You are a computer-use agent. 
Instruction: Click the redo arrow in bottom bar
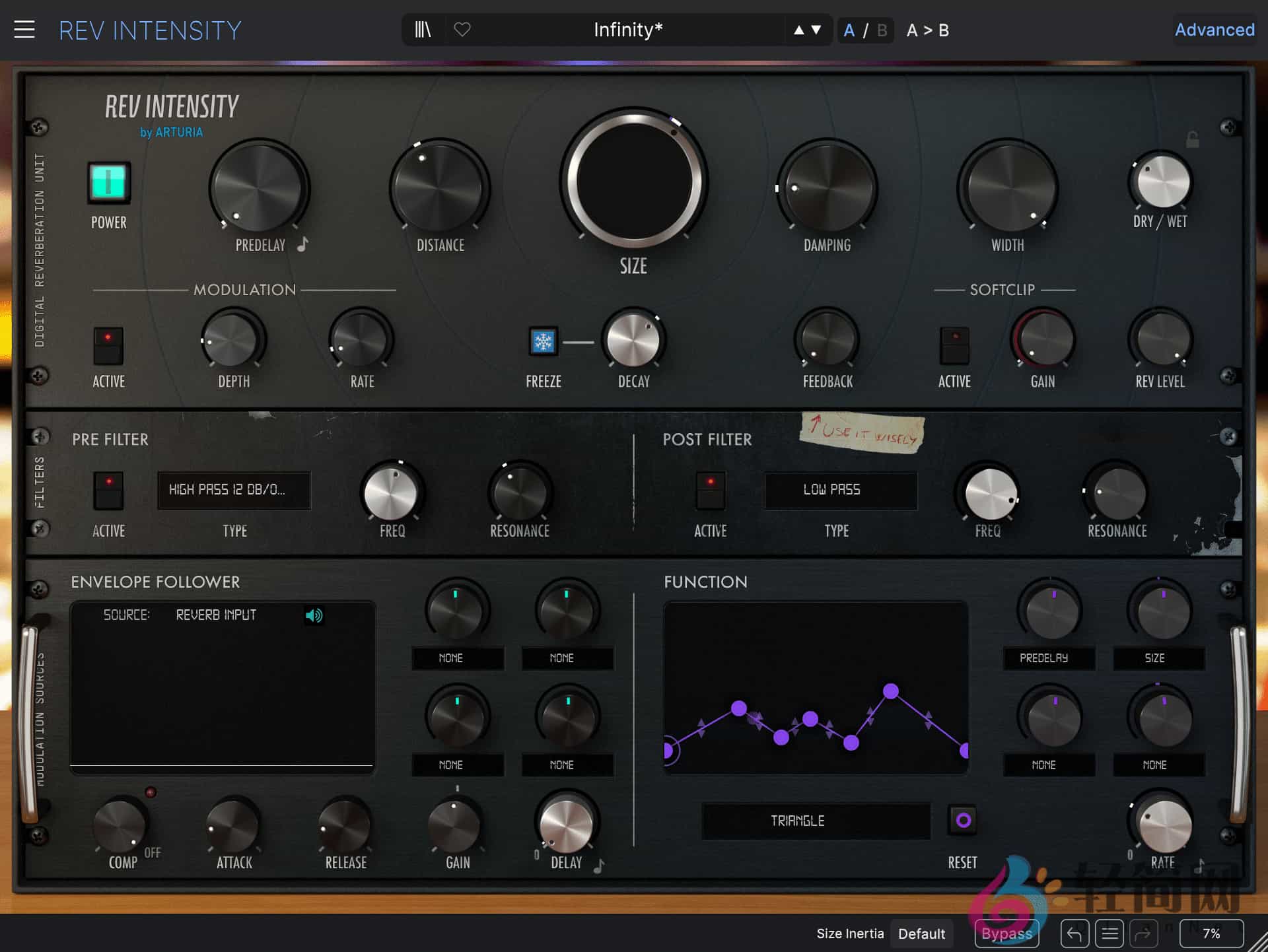[1143, 934]
